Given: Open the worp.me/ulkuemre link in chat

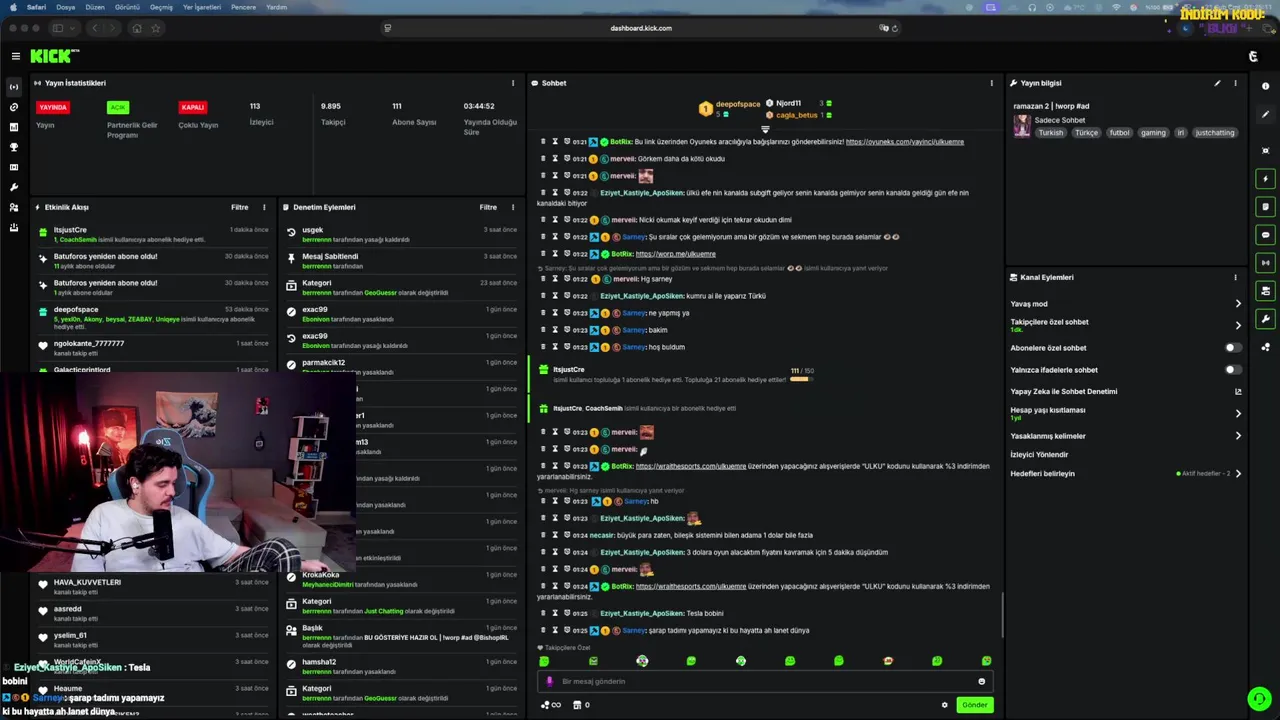Looking at the screenshot, I should click(675, 254).
